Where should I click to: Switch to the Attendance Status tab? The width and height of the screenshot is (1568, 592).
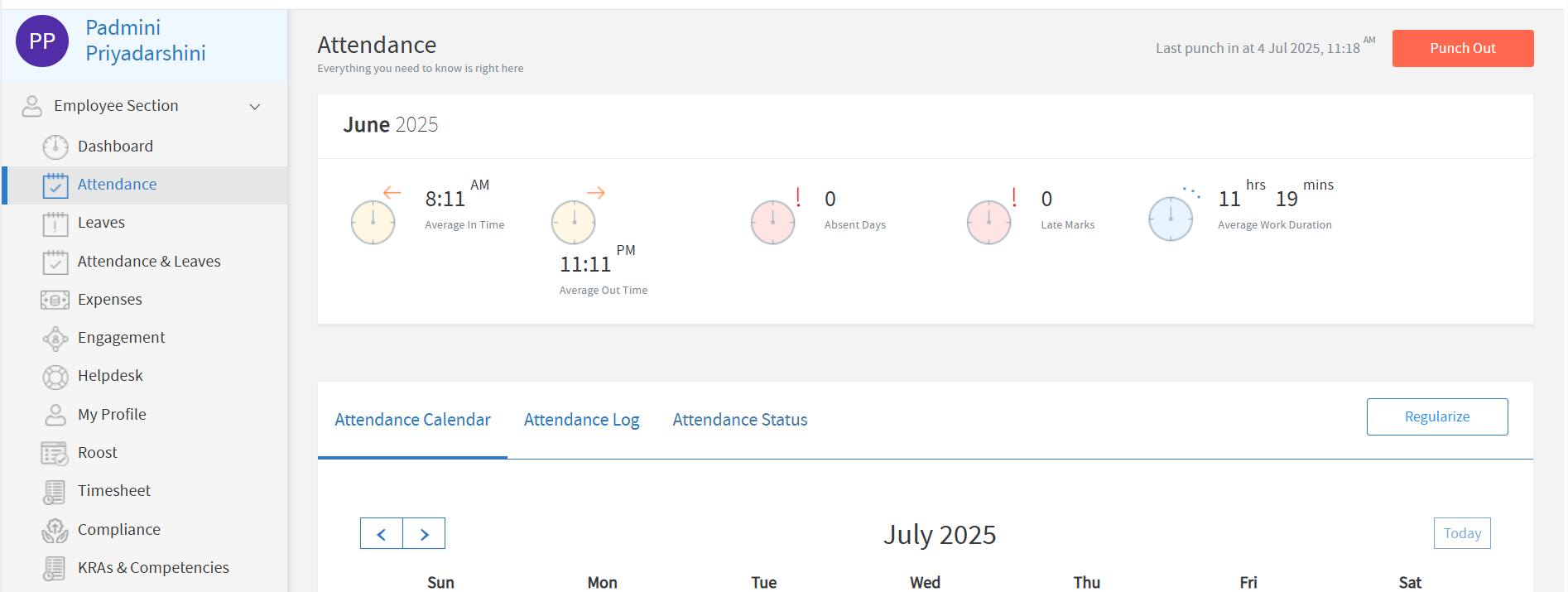(x=739, y=420)
